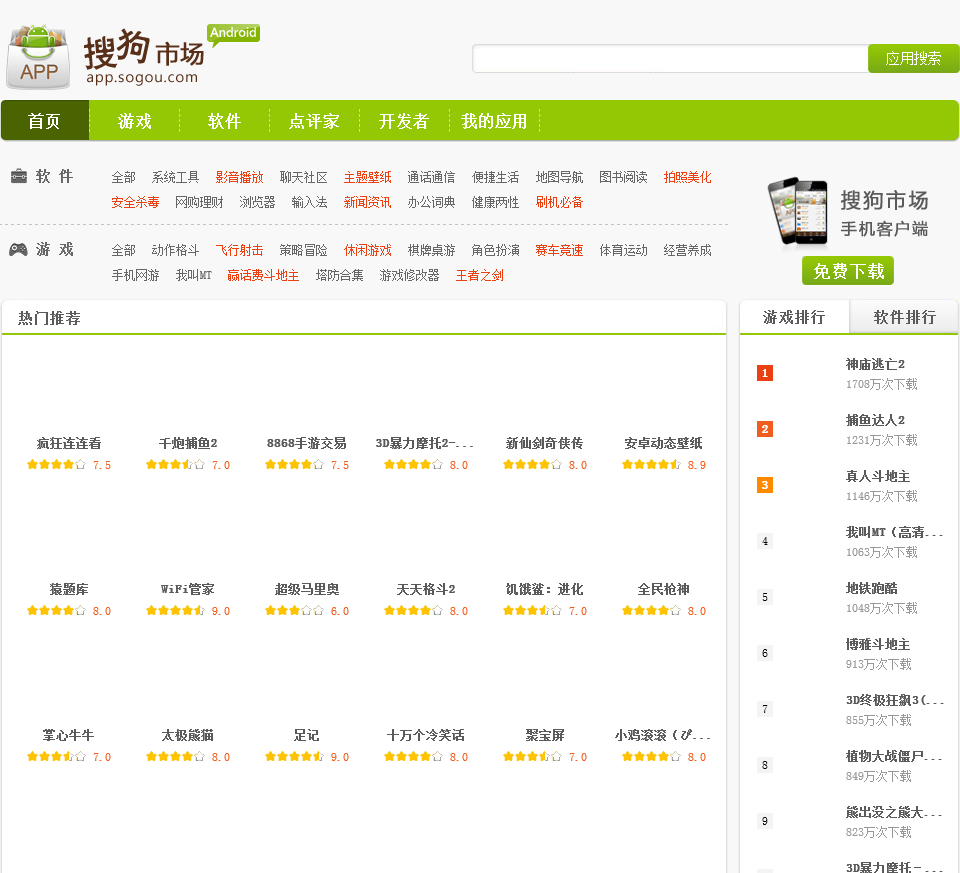960x873 pixels.
Task: Open the 便捷生活 category link
Action: click(x=495, y=178)
